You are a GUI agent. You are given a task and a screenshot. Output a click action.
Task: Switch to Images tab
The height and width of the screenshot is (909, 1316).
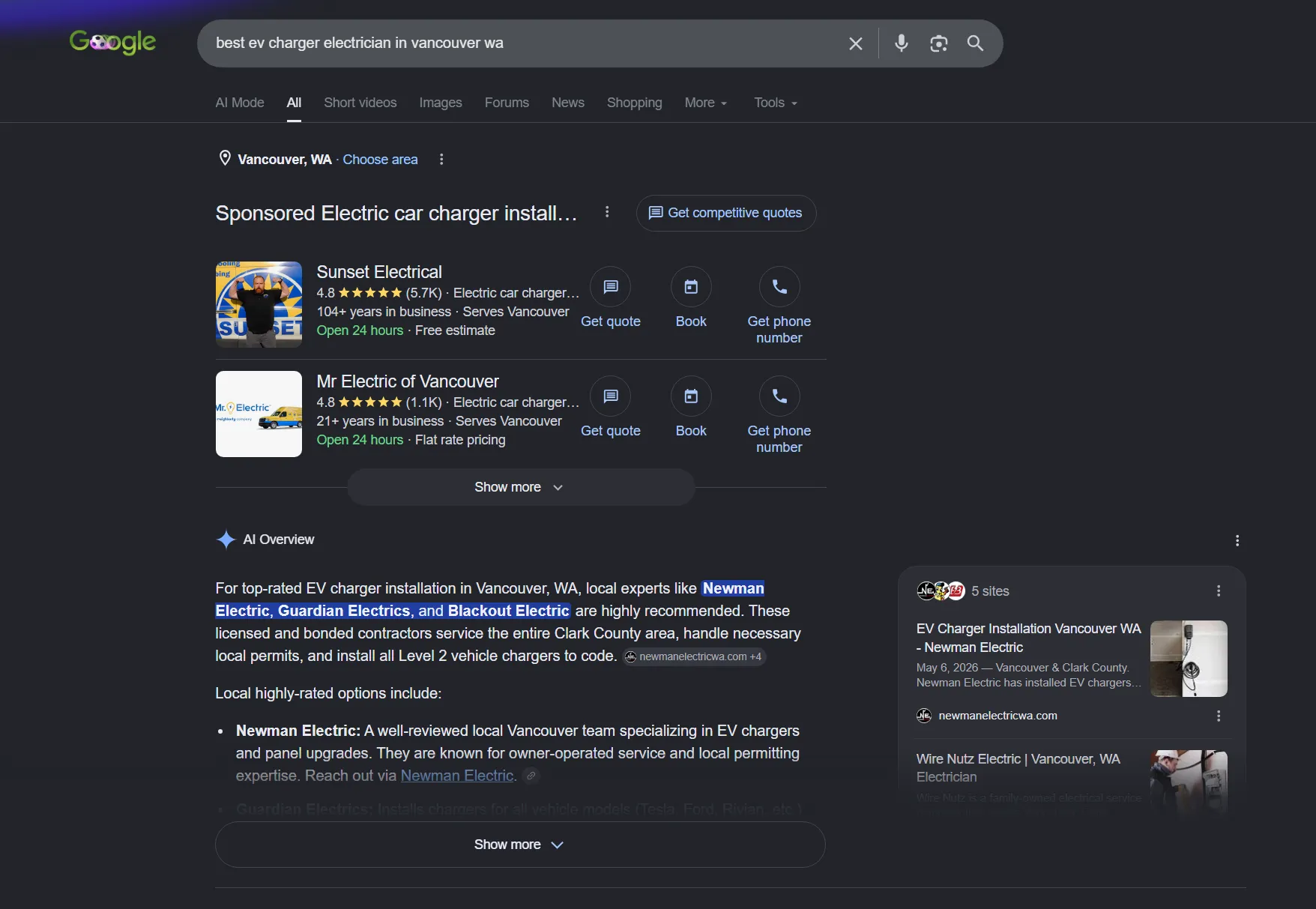click(x=441, y=103)
